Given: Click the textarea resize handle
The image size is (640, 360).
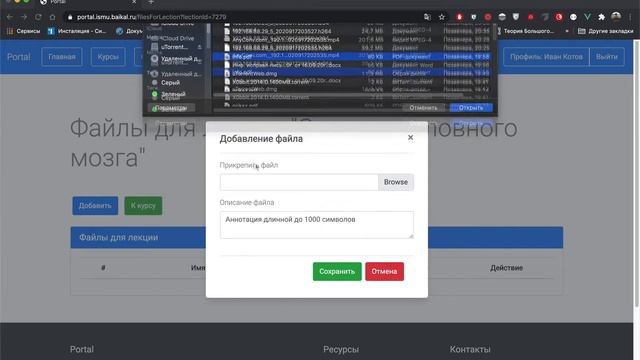Looking at the screenshot, I should (411, 236).
